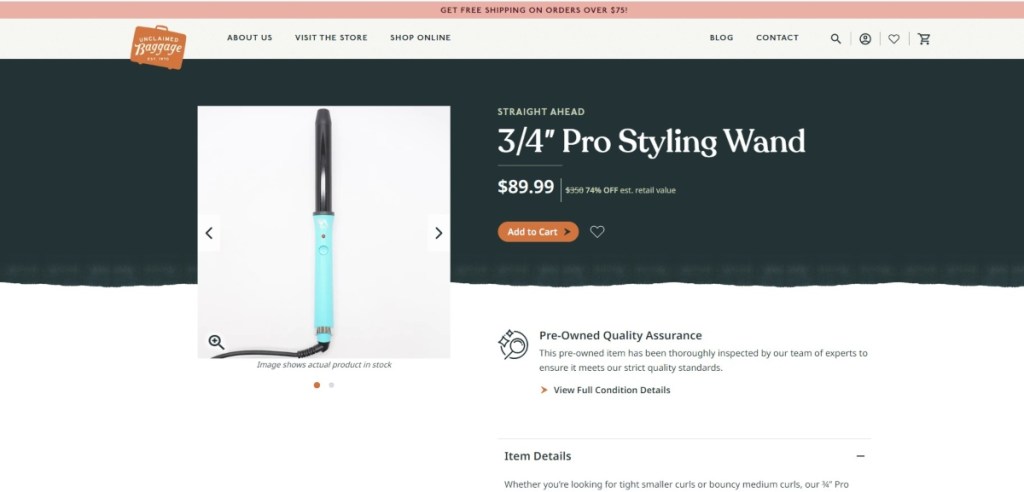Add styling wand to wishlist heart
1024x492 pixels.
pyautogui.click(x=597, y=232)
